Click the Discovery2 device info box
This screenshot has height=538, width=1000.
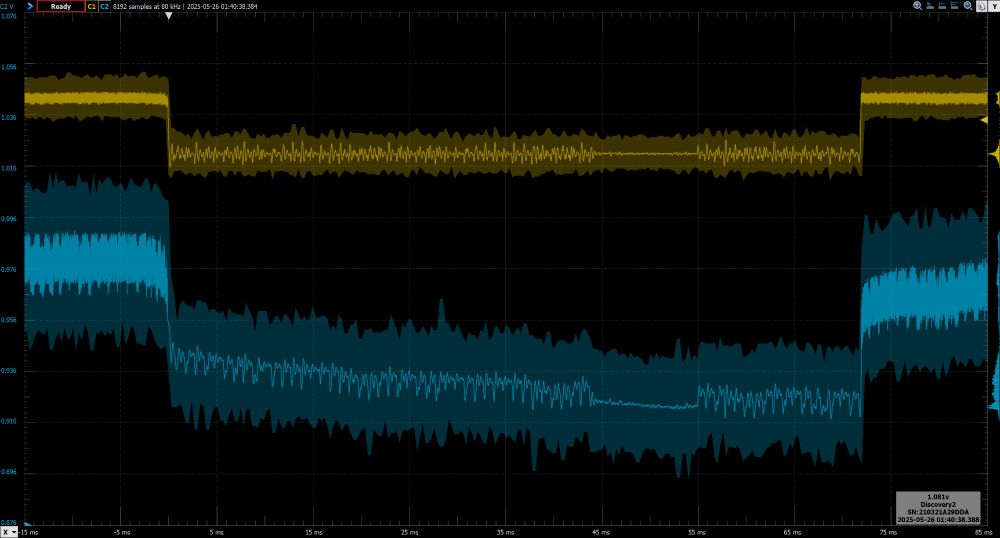click(938, 508)
